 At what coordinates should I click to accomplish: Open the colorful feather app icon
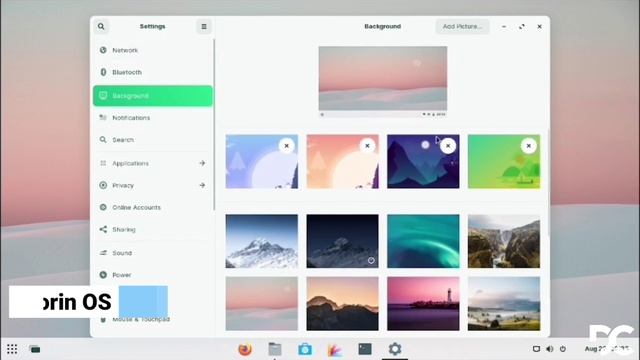(x=335, y=349)
